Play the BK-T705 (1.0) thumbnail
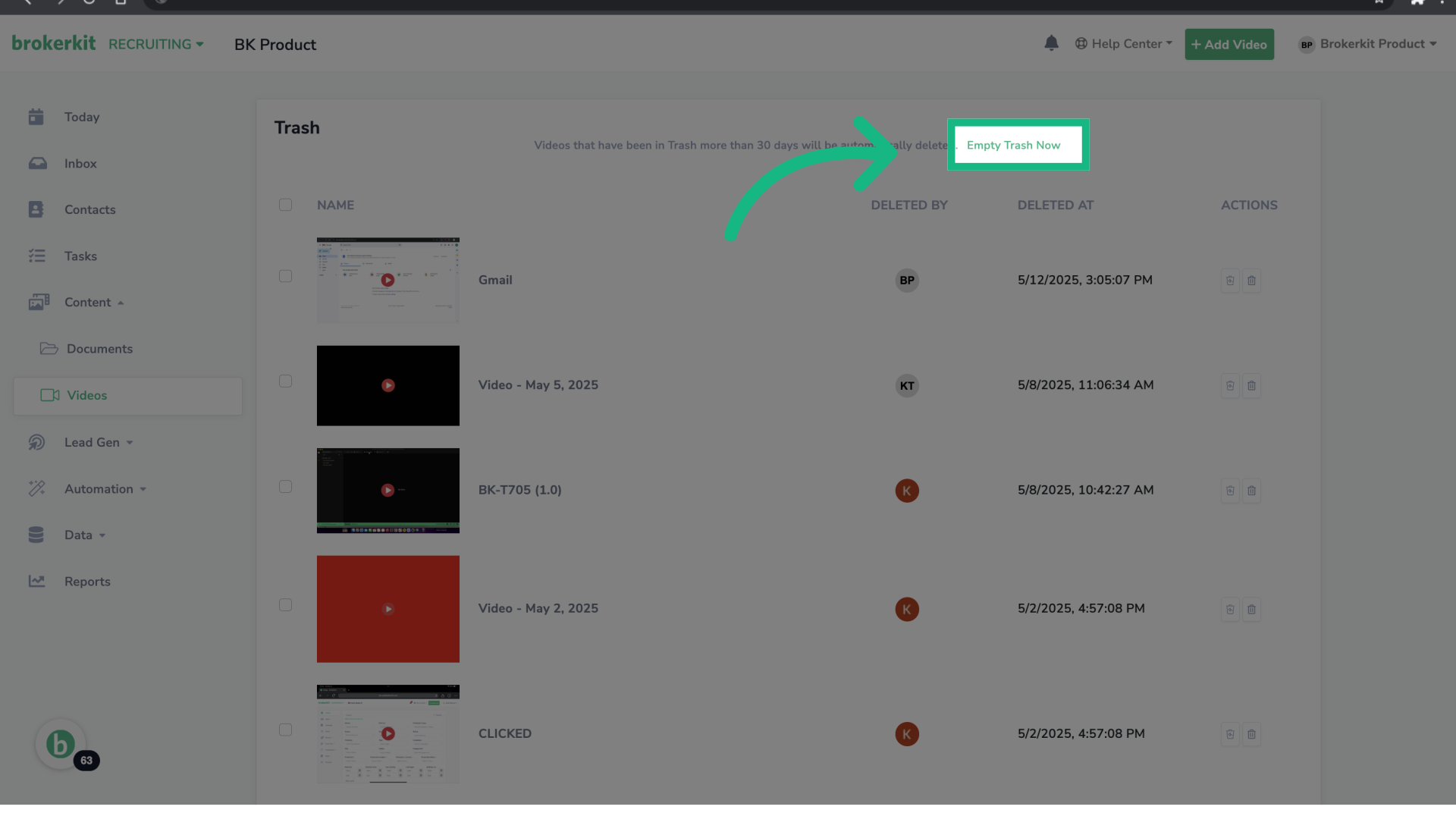The width and height of the screenshot is (1456, 819). click(x=388, y=491)
